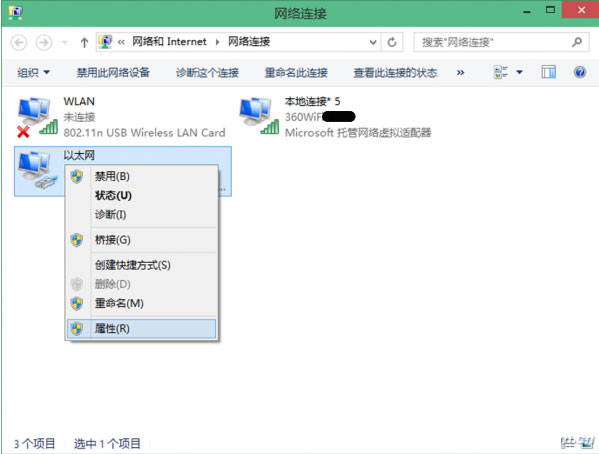Click the shield icon beside 禁用(B)
599x454 pixels.
[77, 177]
